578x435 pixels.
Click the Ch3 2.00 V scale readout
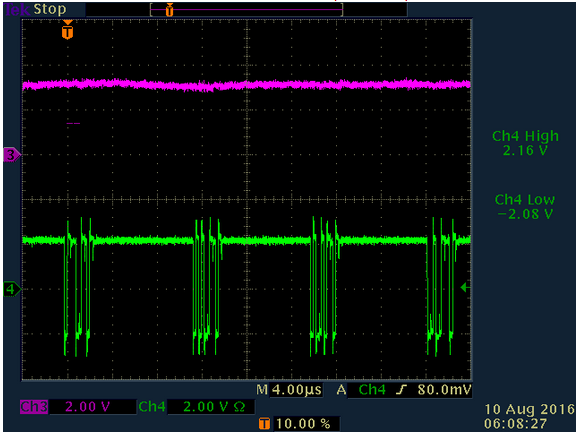87,407
